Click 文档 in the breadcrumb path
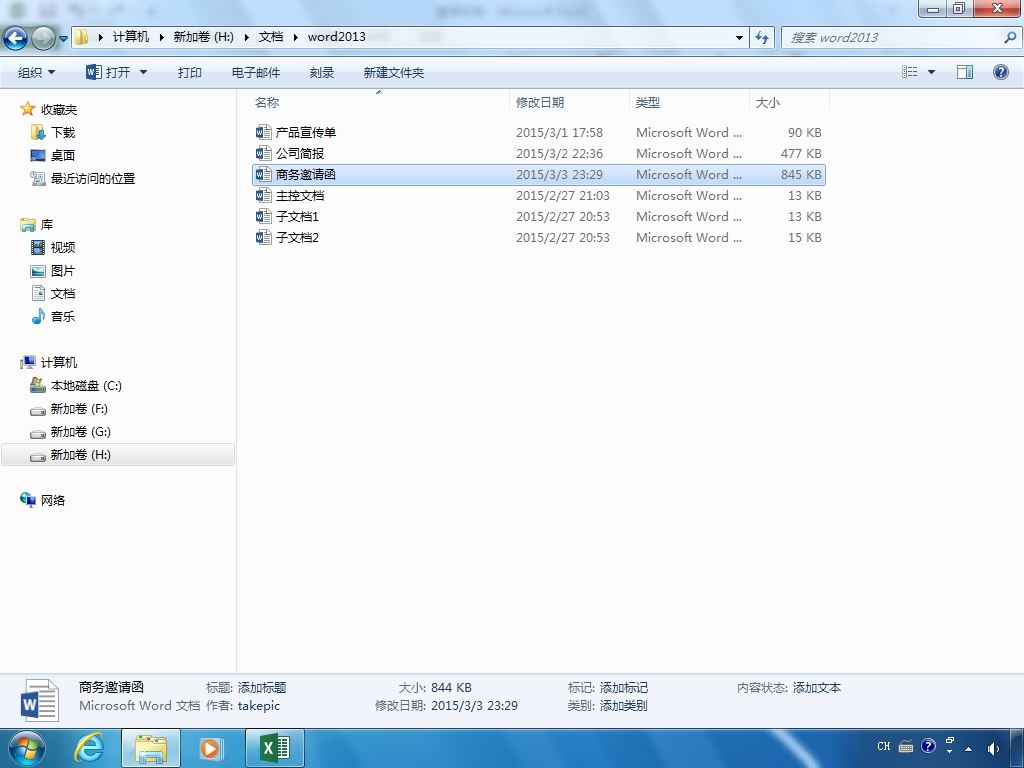This screenshot has height=768, width=1024. pyautogui.click(x=270, y=37)
